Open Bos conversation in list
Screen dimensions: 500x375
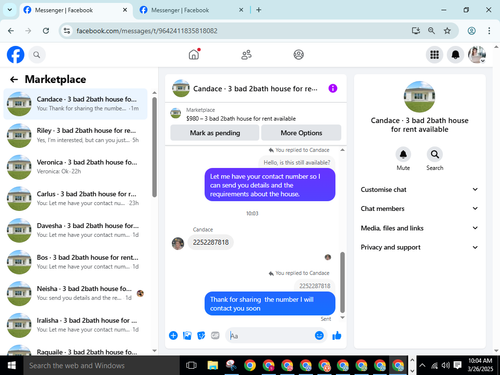75,262
